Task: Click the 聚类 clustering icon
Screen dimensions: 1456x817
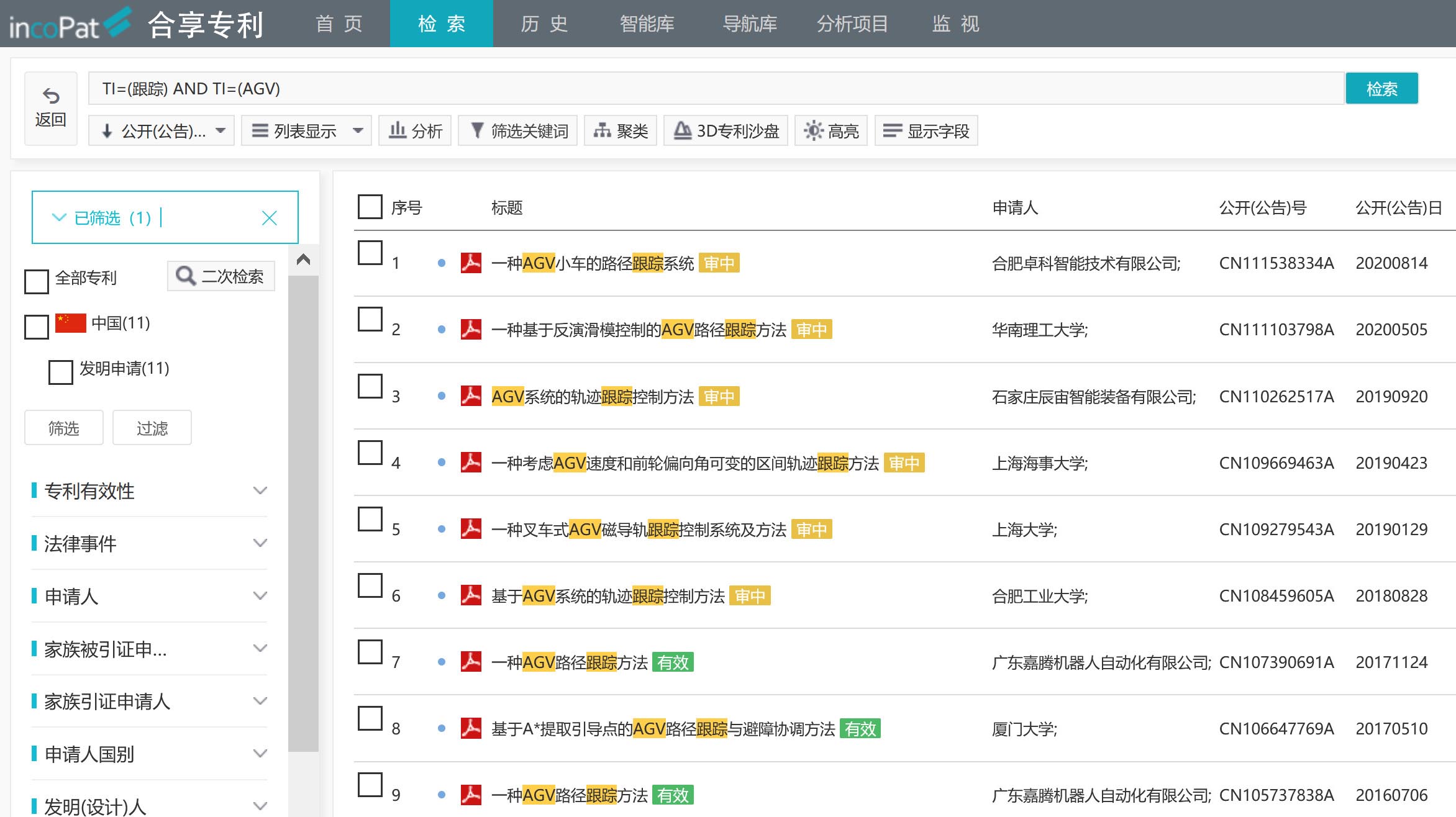Action: (602, 130)
